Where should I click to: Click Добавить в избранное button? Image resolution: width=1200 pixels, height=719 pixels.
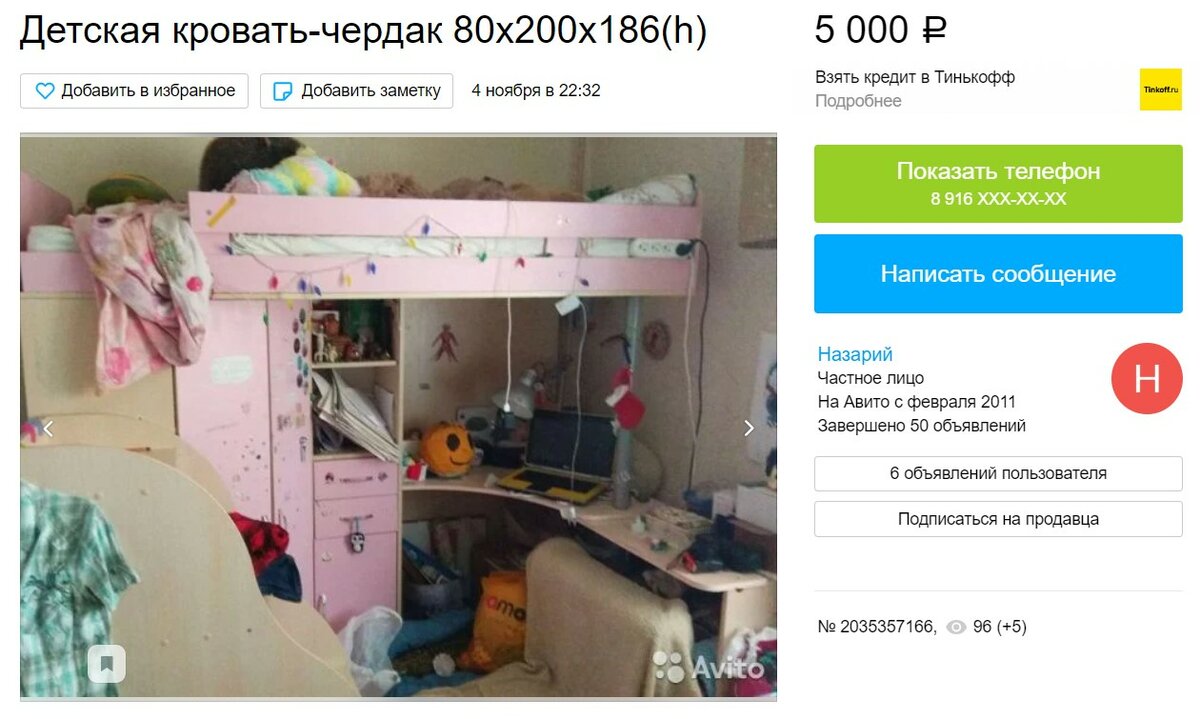134,91
